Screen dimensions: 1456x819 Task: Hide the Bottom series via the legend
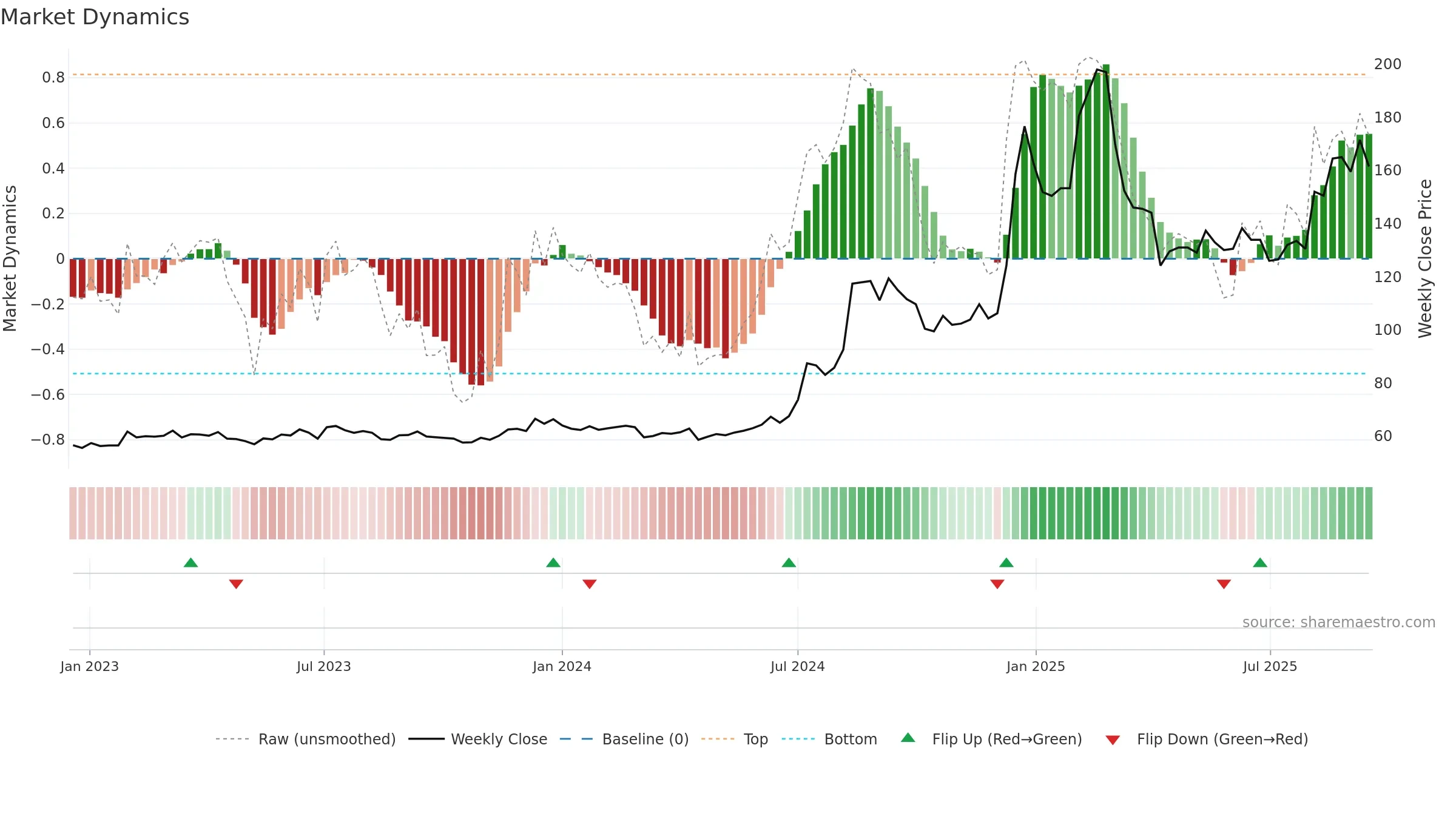(851, 739)
